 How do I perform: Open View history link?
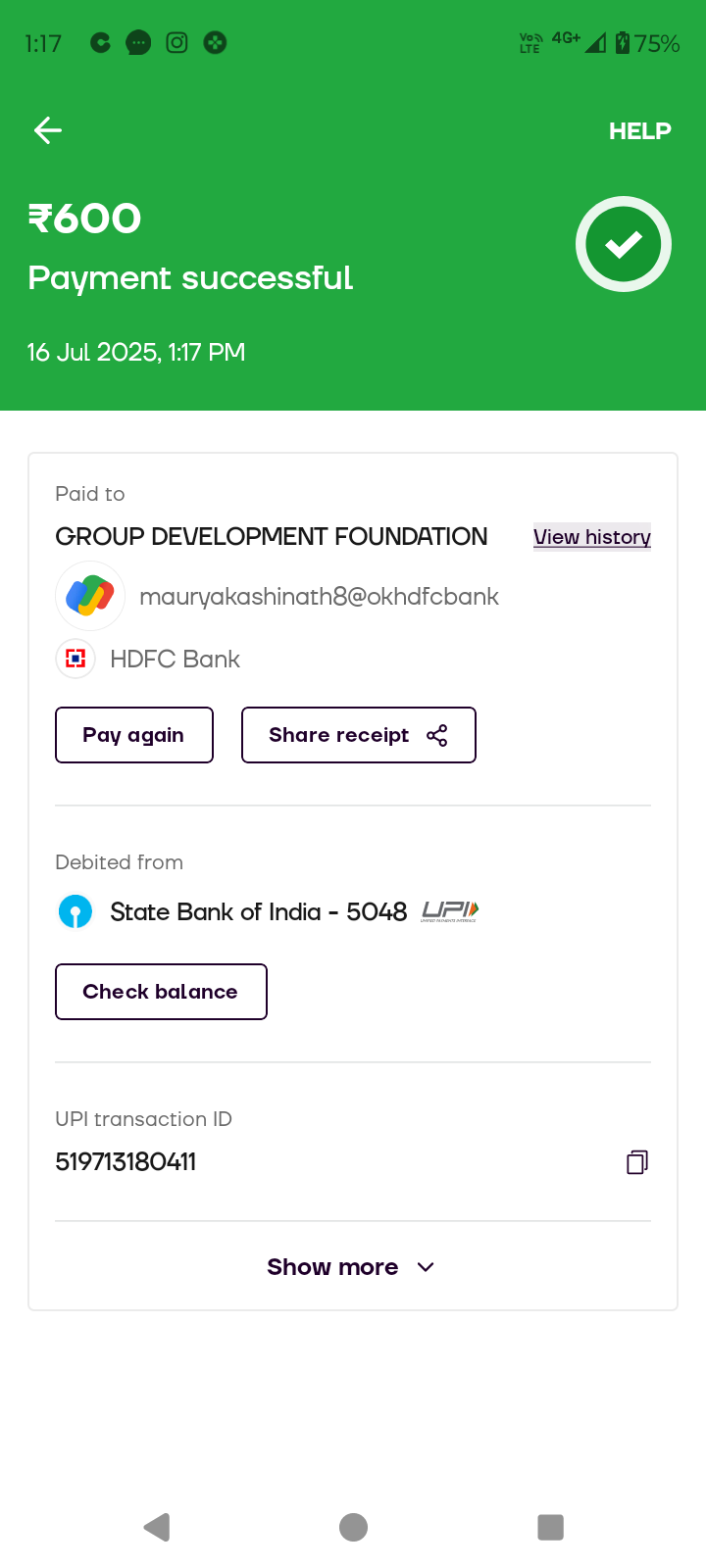point(591,537)
